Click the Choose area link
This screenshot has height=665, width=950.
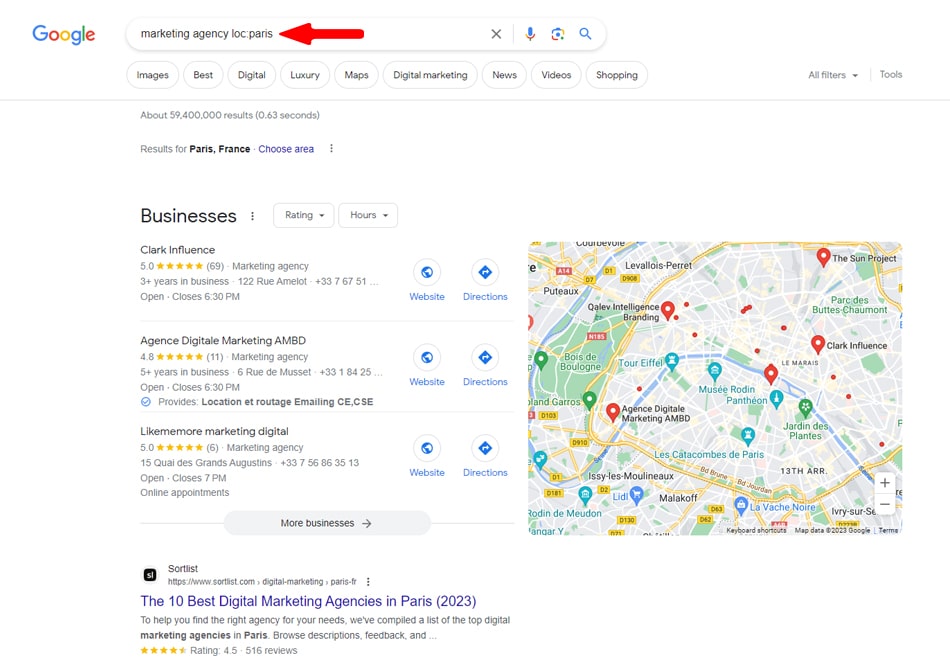[286, 149]
